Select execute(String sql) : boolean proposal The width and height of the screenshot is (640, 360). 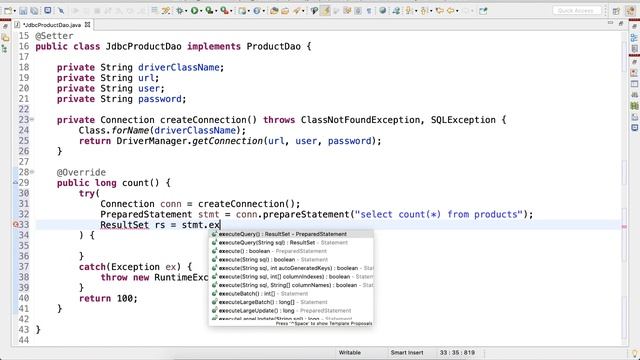(x=291, y=260)
